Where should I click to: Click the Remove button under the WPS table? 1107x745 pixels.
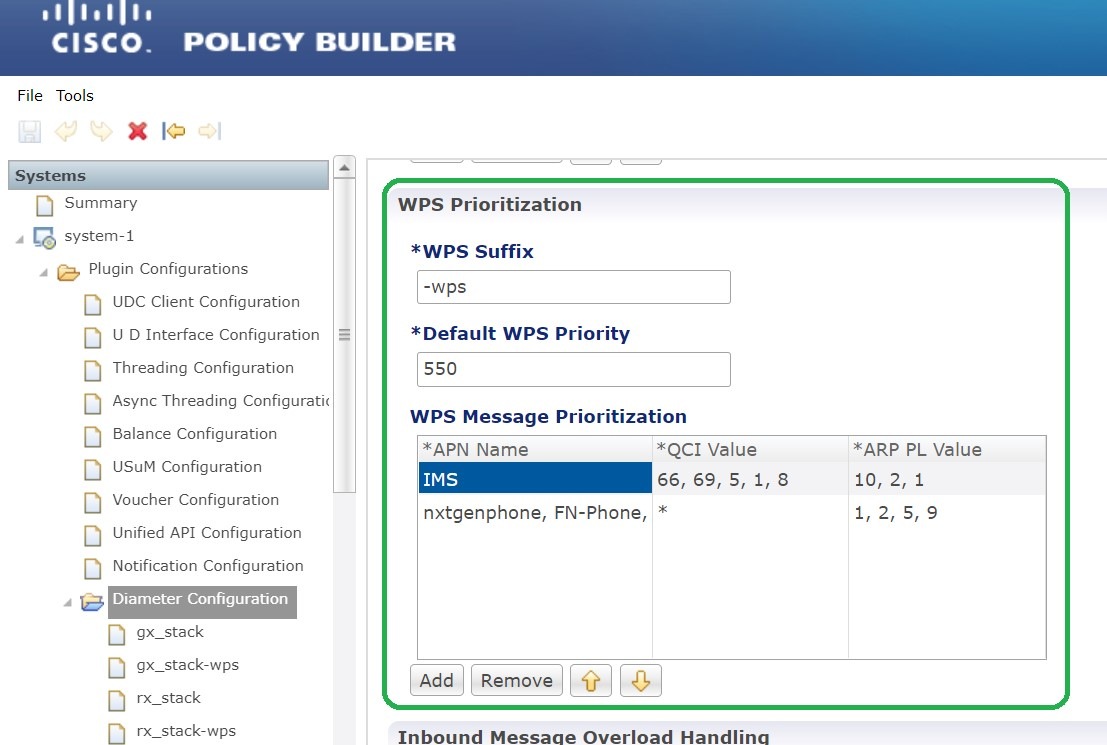pos(517,681)
